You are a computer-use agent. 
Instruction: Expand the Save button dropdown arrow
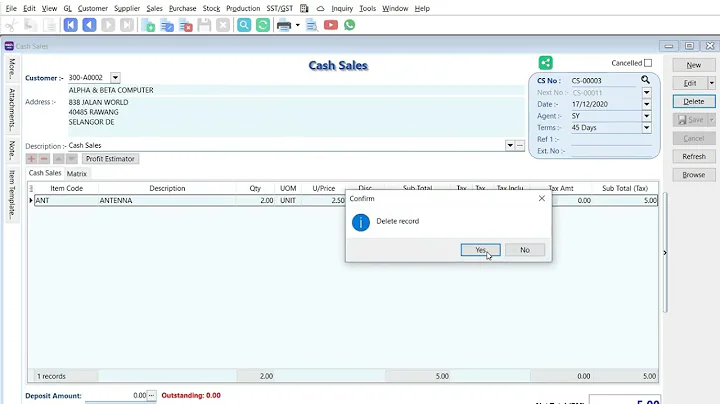tap(711, 120)
